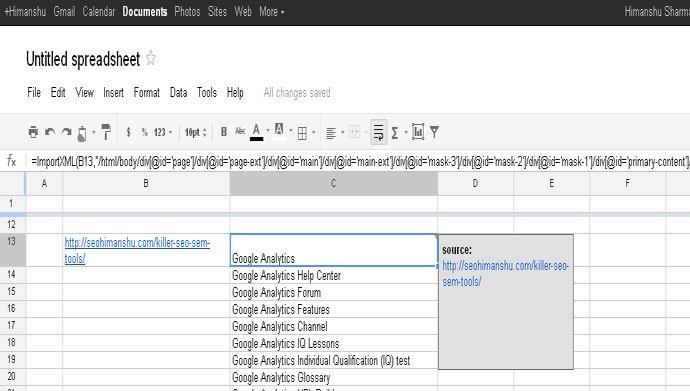
Task: Open the 123 number formats dropdown
Action: click(163, 132)
